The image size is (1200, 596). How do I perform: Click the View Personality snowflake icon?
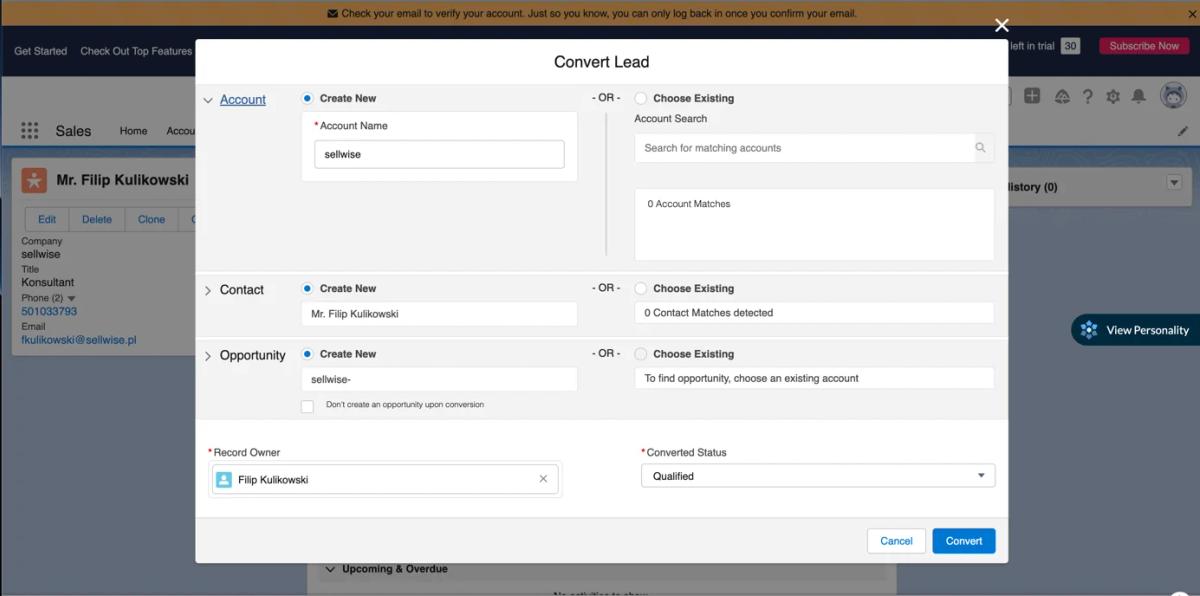point(1089,330)
